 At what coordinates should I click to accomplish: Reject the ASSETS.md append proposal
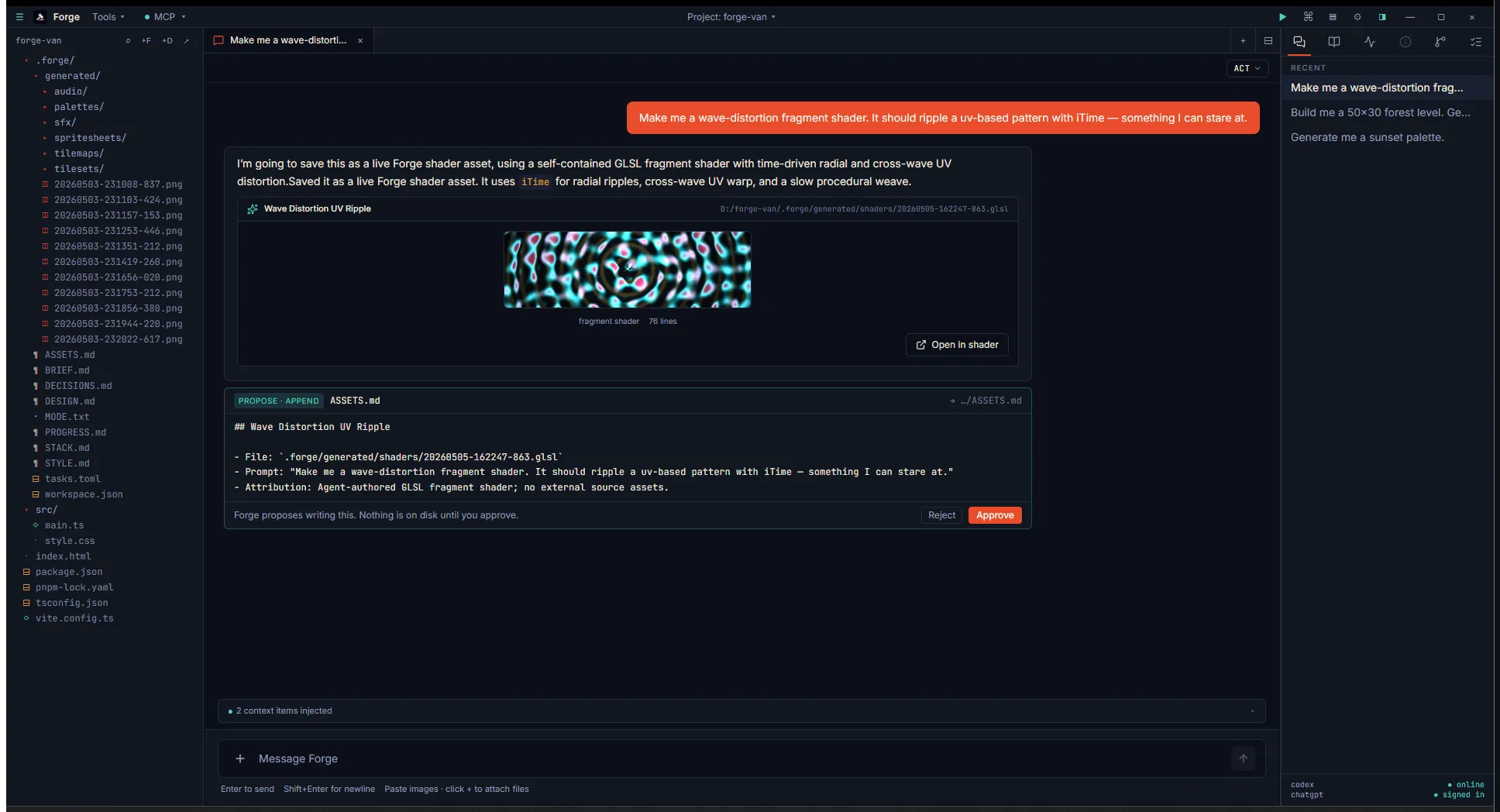(941, 515)
